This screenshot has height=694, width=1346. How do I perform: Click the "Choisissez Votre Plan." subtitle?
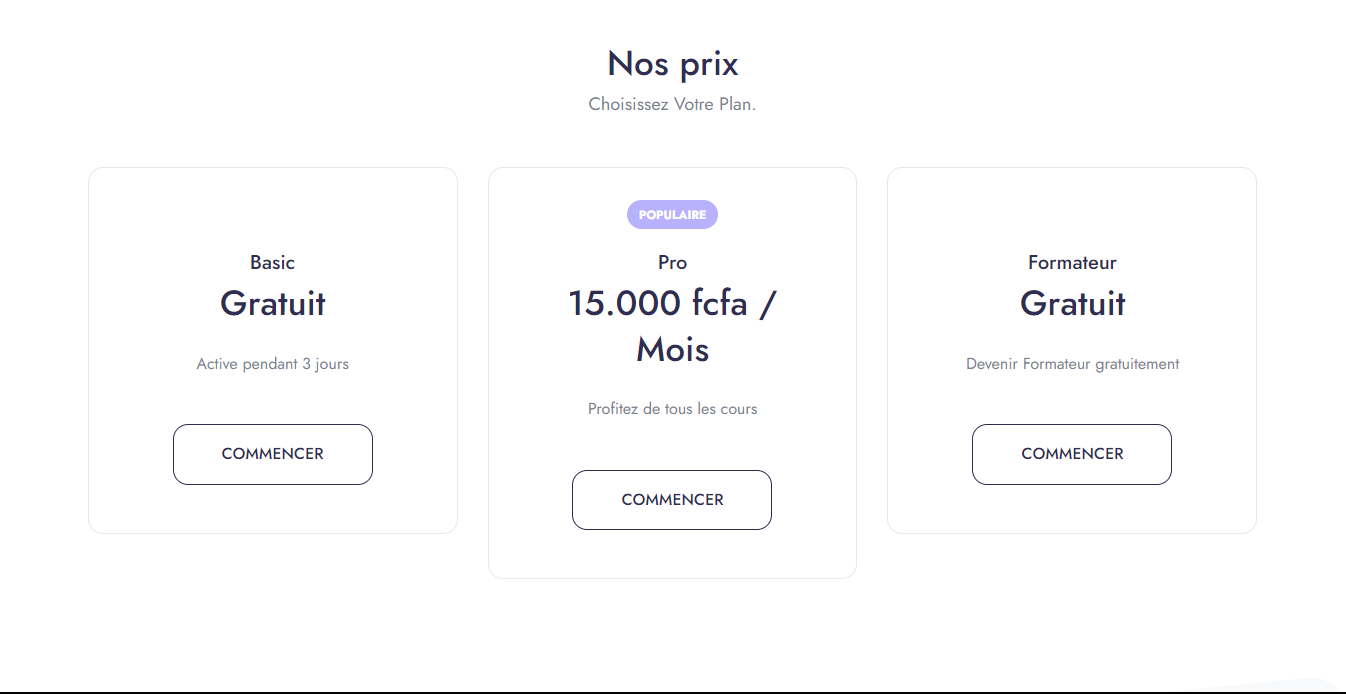click(x=672, y=104)
